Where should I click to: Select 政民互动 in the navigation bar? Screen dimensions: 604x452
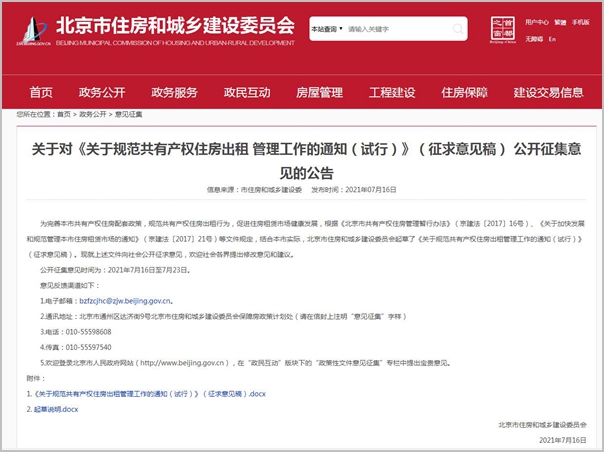click(x=247, y=92)
